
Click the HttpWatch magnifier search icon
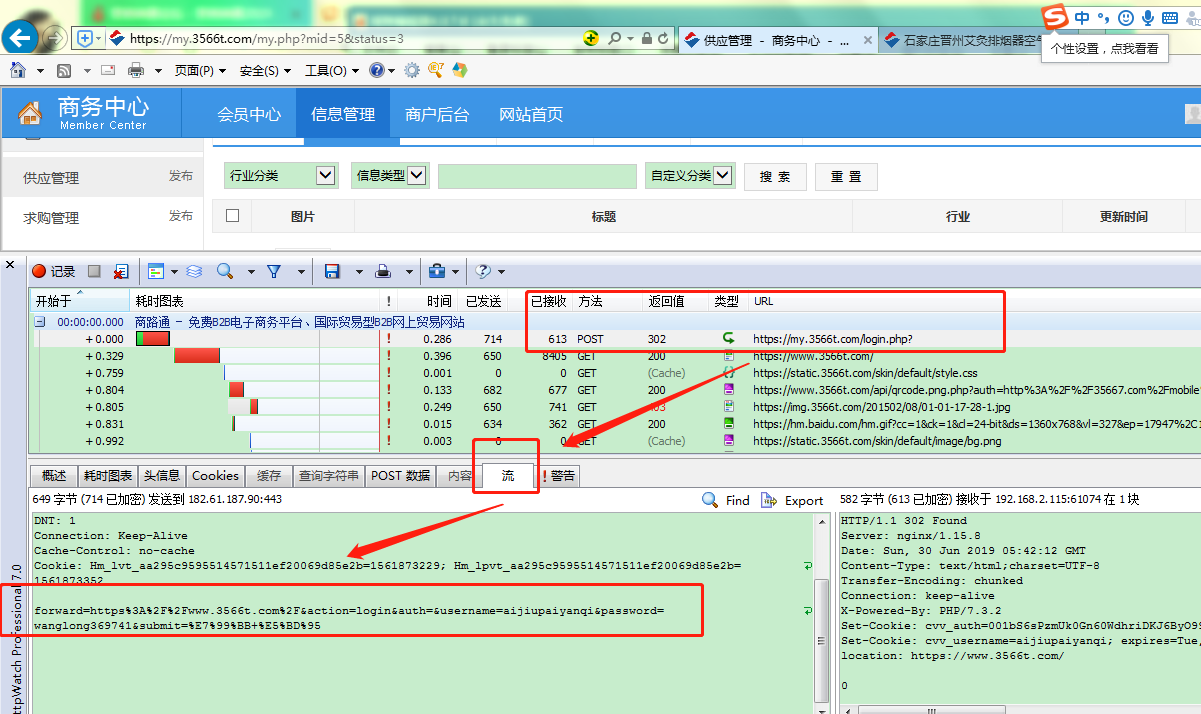click(225, 271)
